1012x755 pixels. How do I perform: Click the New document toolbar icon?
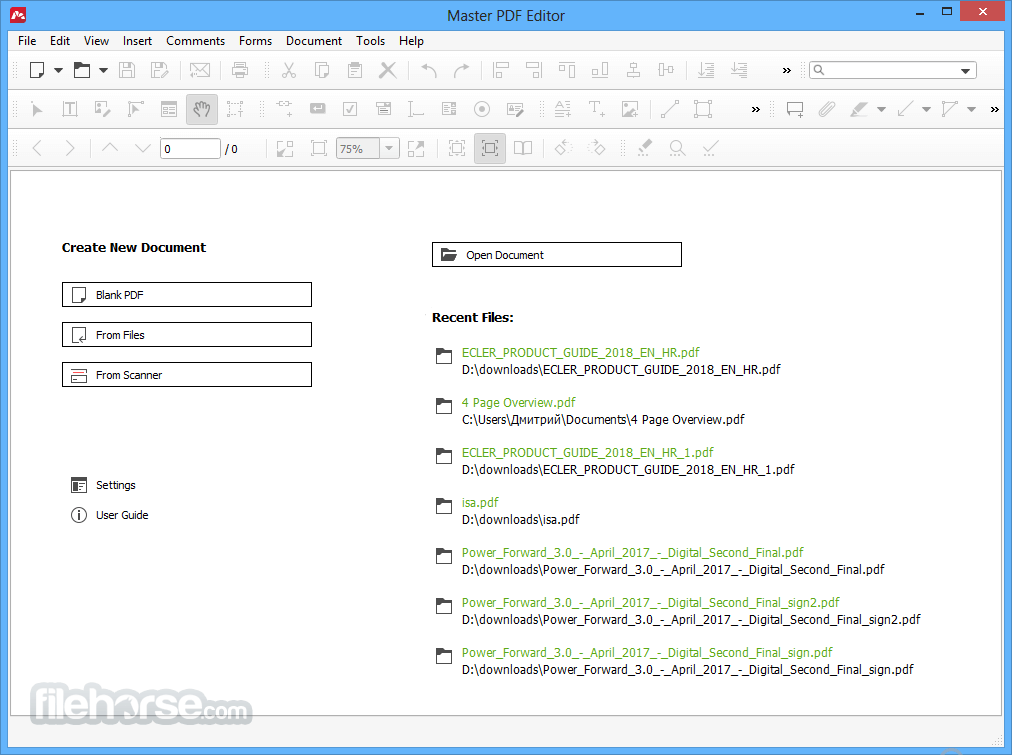tap(37, 70)
